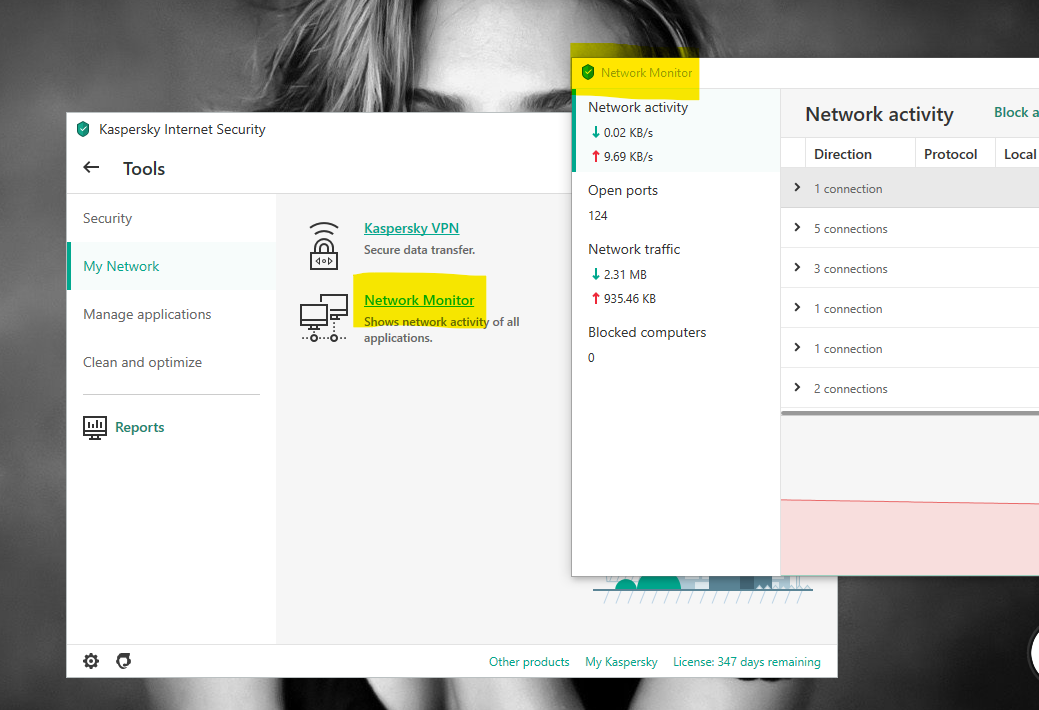1039x710 pixels.
Task: Sort by the Protocol column header
Action: tap(955, 154)
